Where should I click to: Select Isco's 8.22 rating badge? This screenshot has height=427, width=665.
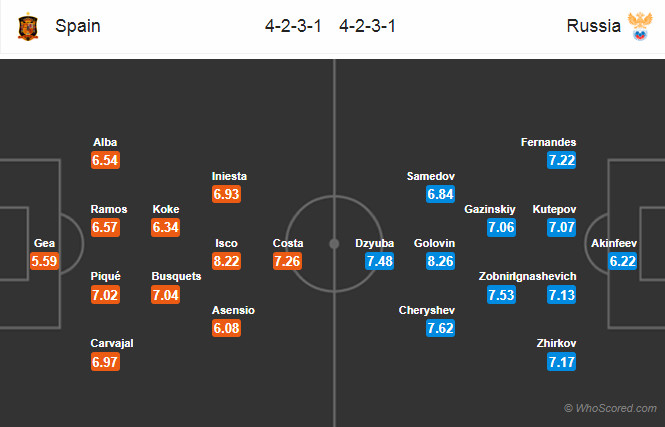click(226, 261)
